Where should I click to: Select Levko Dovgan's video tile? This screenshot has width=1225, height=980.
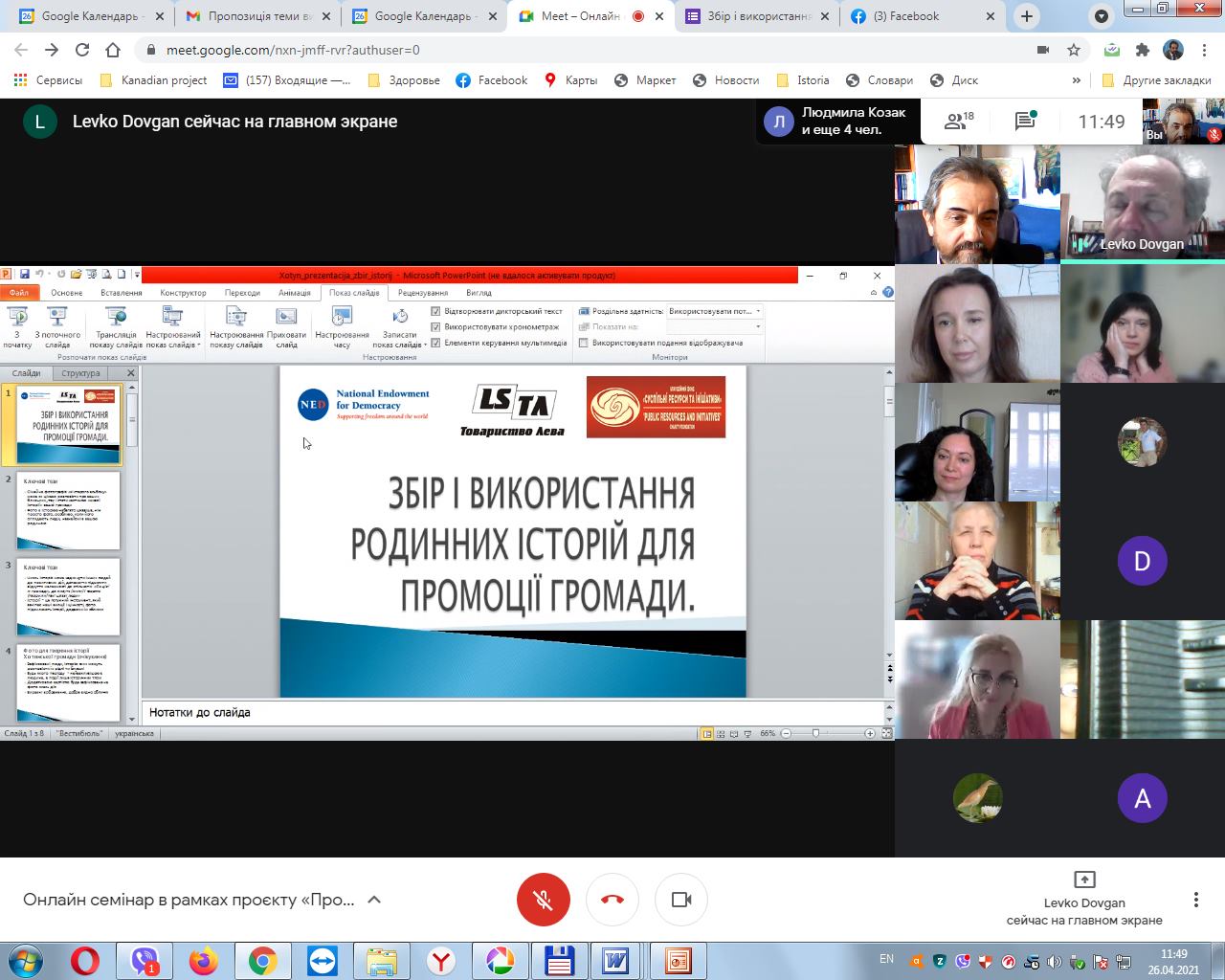[x=1143, y=205]
